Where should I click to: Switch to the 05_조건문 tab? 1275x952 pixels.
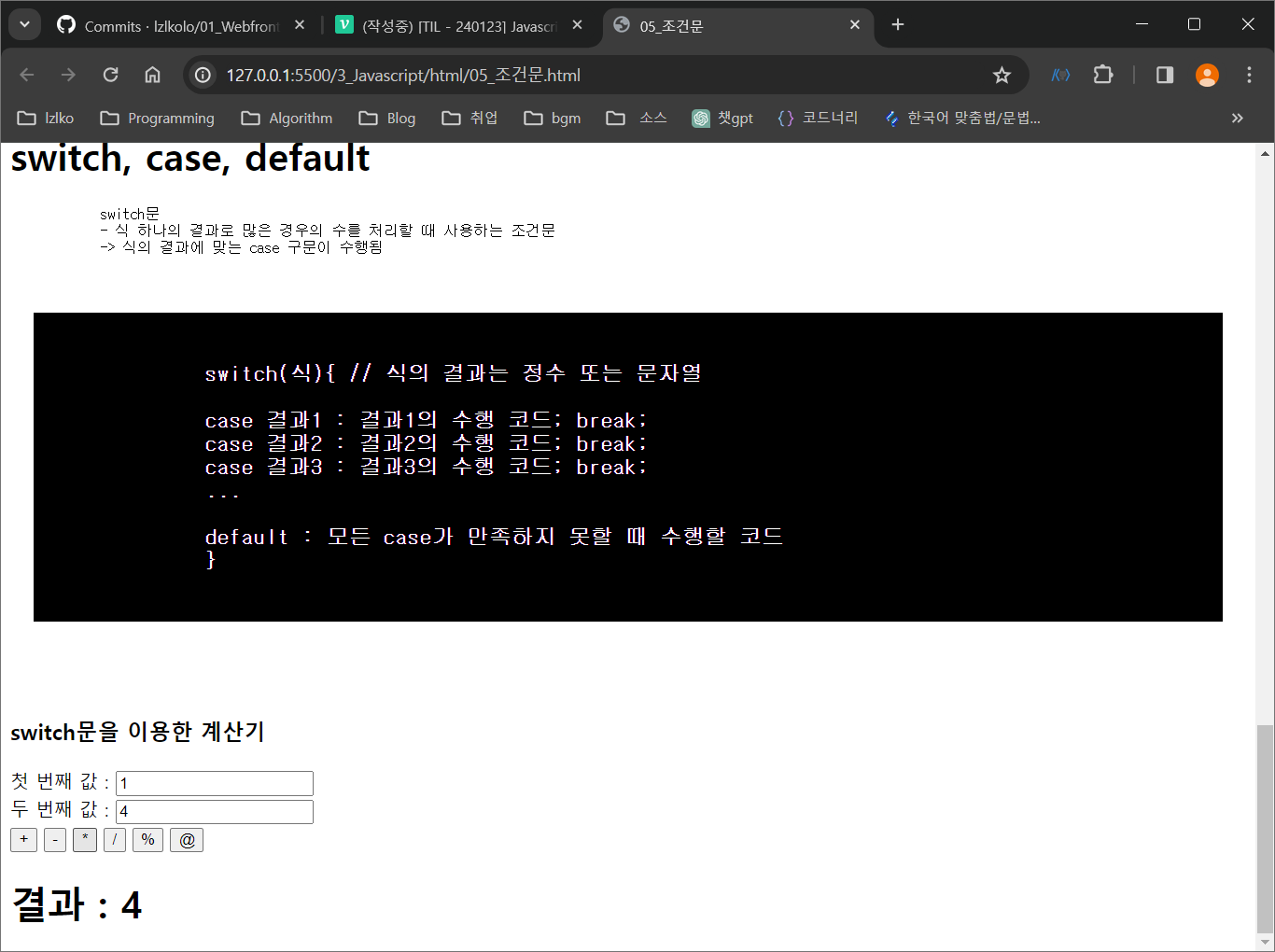[709, 25]
